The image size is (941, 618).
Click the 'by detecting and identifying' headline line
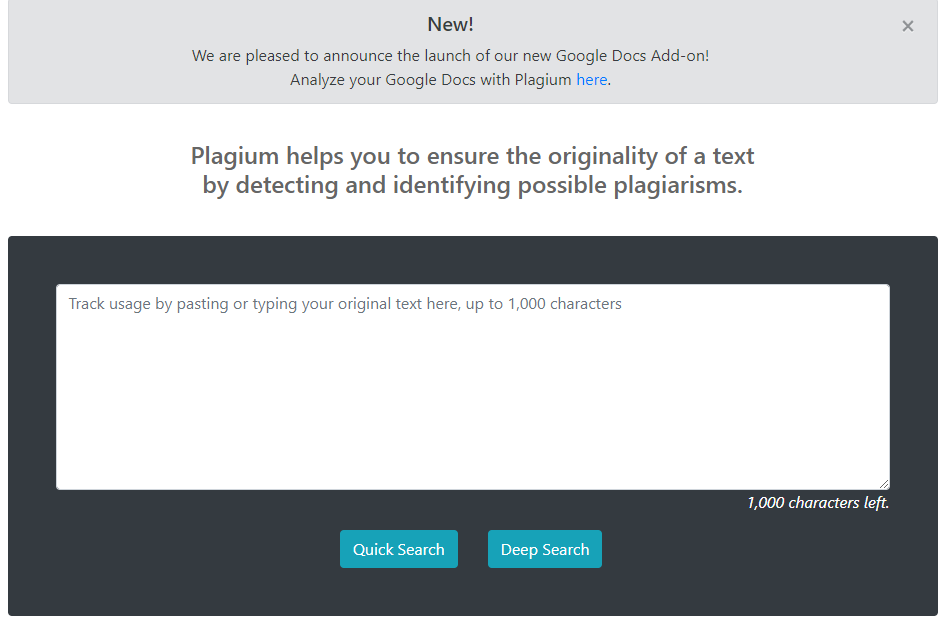(472, 185)
